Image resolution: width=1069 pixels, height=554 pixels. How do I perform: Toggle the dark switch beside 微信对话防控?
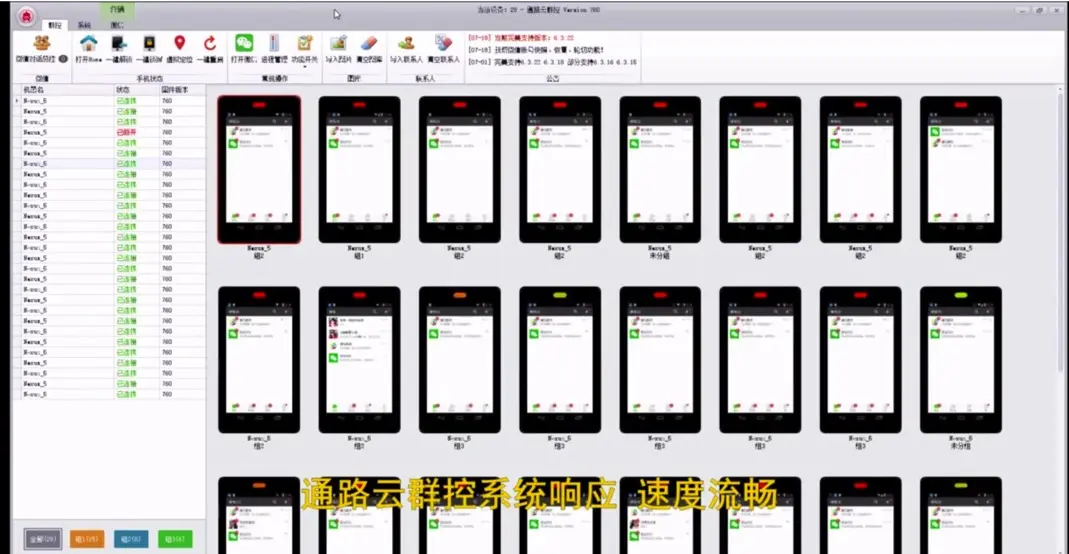pyautogui.click(x=63, y=59)
